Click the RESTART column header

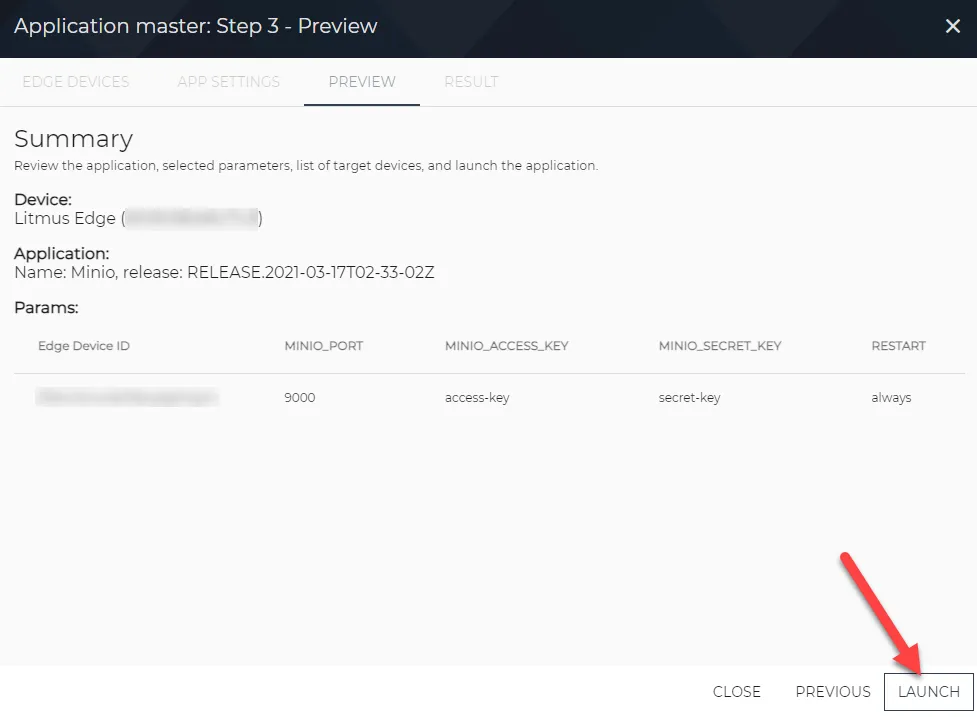coord(898,346)
